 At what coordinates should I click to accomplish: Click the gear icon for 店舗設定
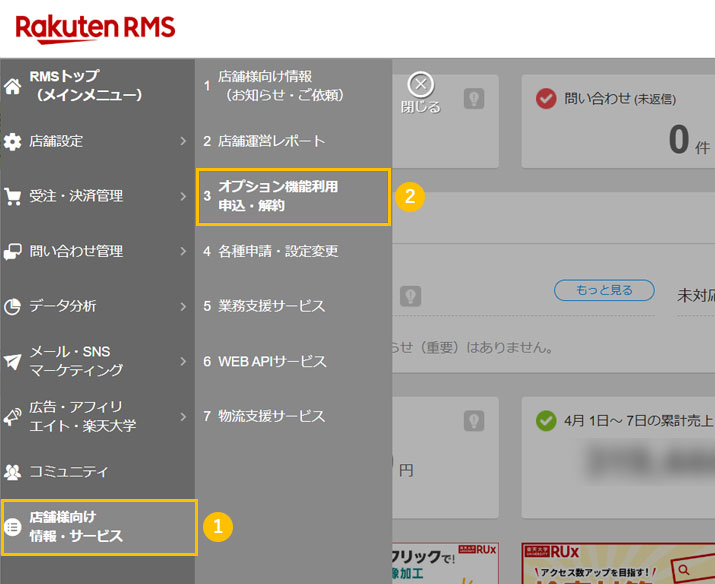coord(13,142)
